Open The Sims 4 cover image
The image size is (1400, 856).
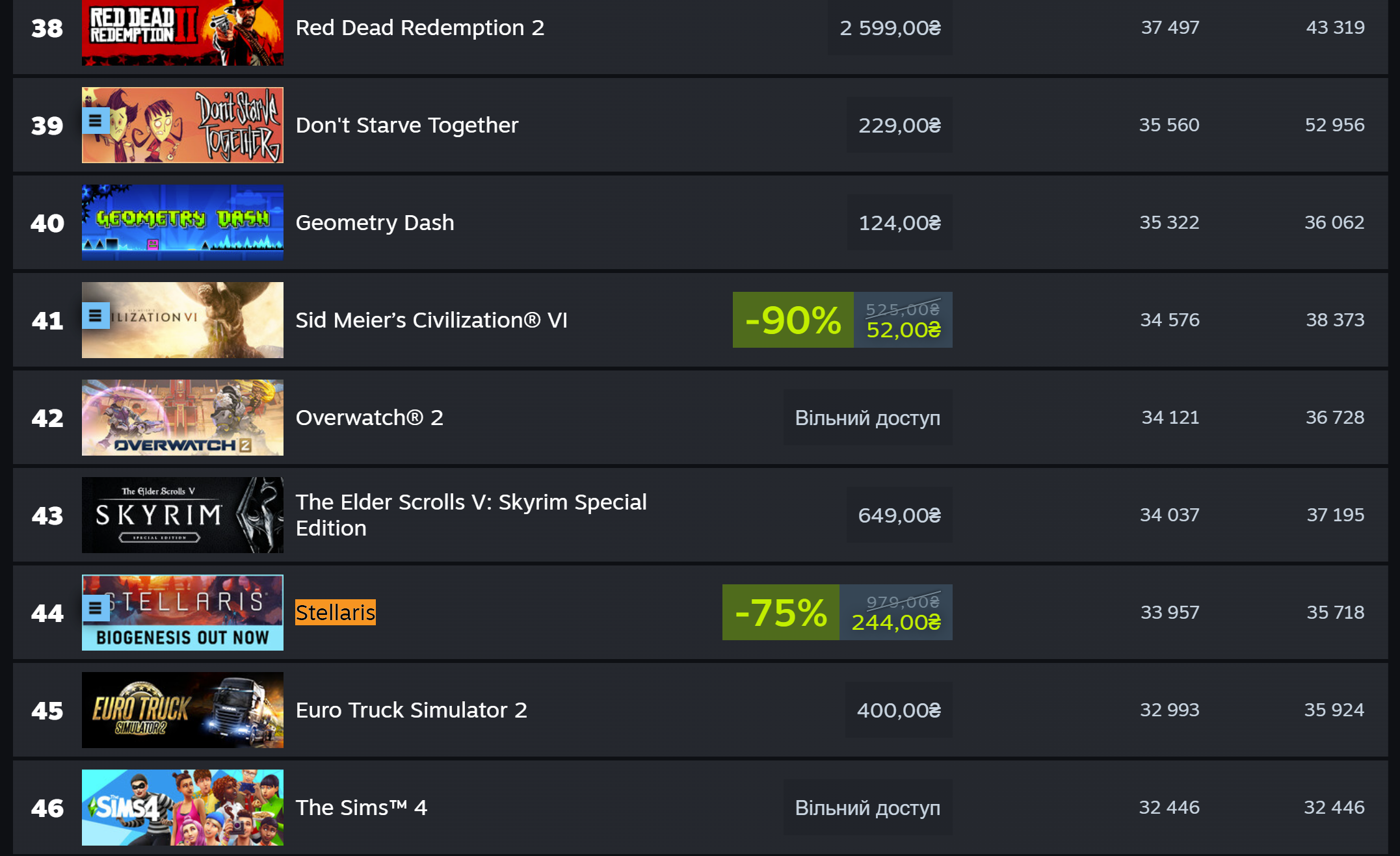point(183,807)
